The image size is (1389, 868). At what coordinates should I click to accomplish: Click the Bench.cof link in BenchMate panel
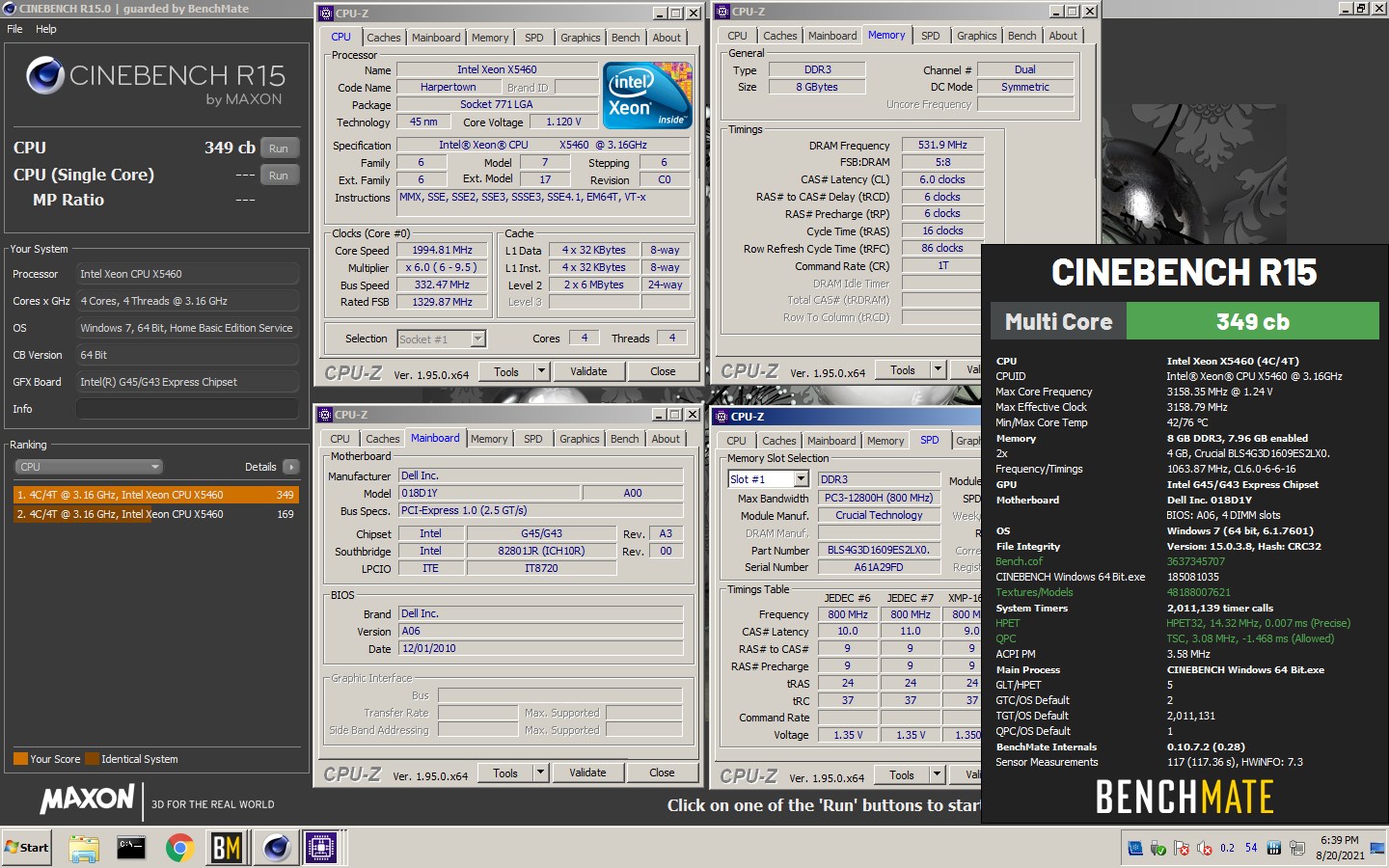pos(1019,561)
